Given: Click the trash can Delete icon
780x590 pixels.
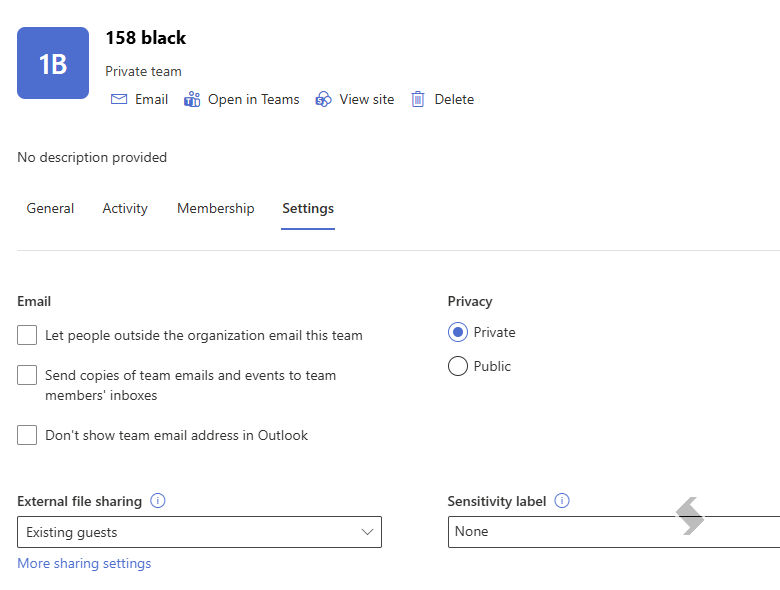Looking at the screenshot, I should coord(418,99).
